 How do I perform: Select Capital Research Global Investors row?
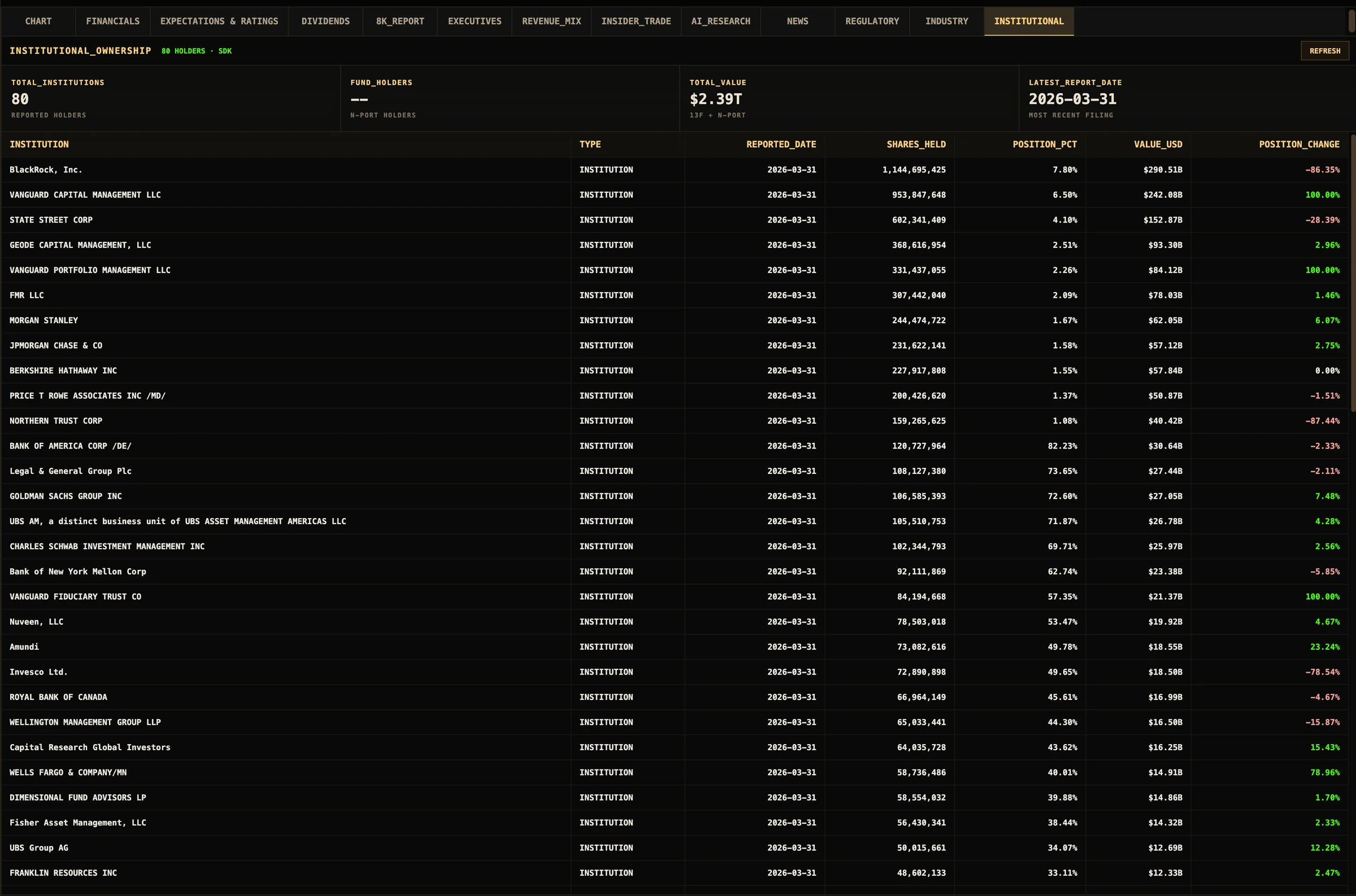[x=675, y=748]
